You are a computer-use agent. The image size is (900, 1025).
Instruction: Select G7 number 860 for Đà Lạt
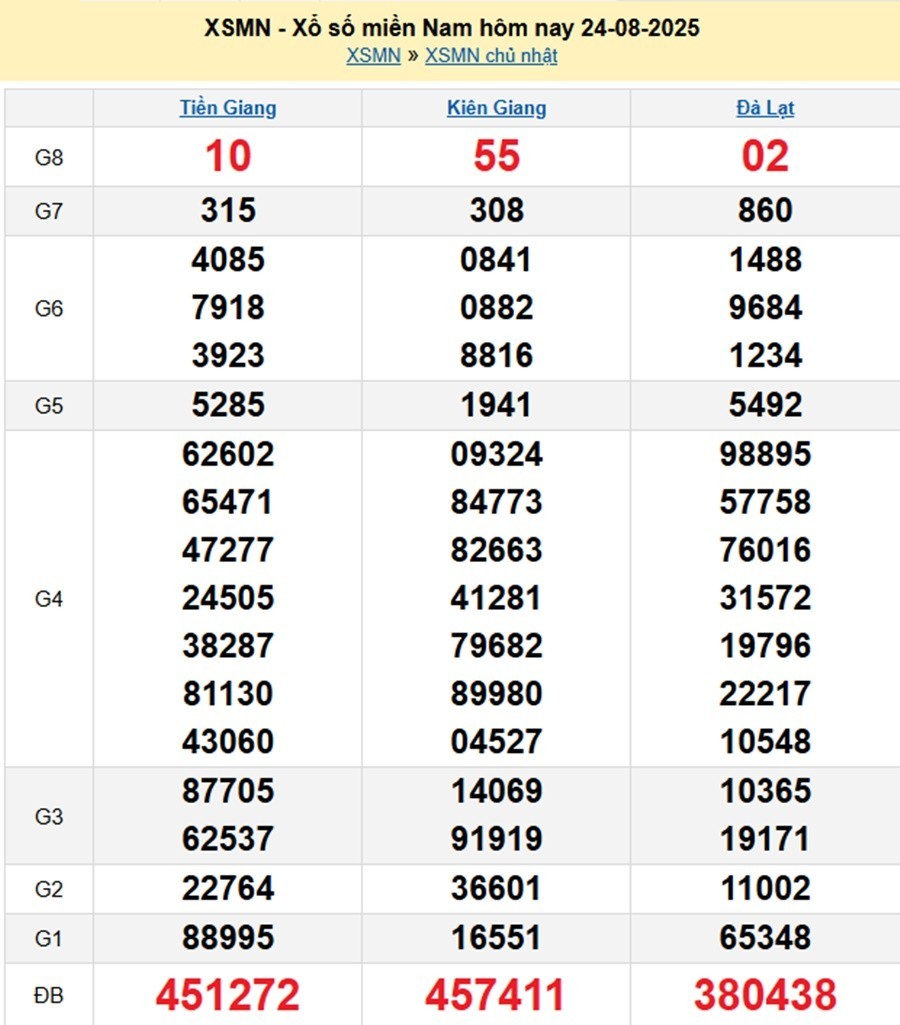click(x=765, y=210)
